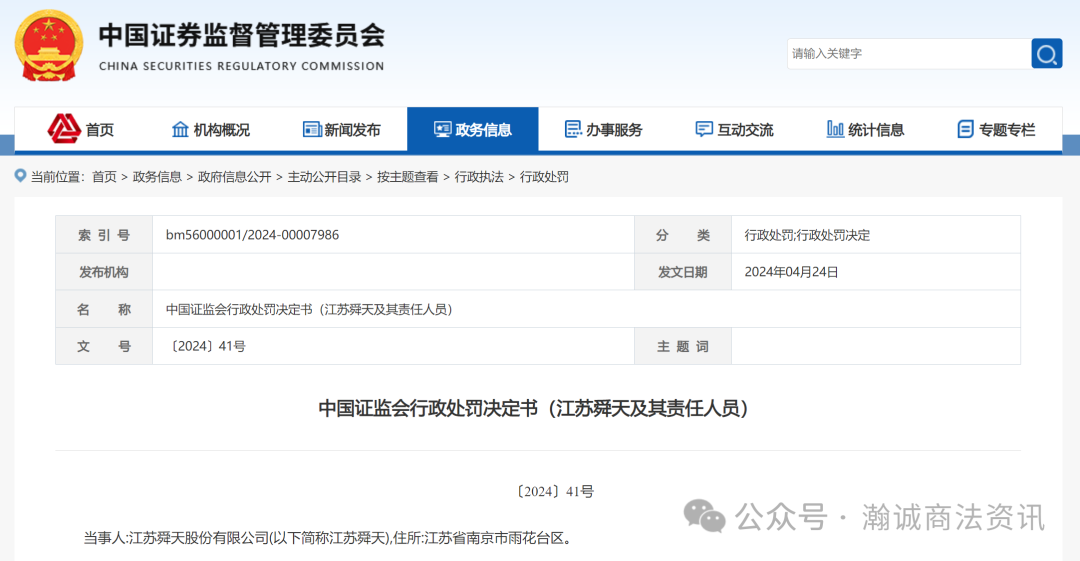Image resolution: width=1080 pixels, height=561 pixels.
Task: Open the 新闻发布 navigation tab
Action: coord(342,130)
